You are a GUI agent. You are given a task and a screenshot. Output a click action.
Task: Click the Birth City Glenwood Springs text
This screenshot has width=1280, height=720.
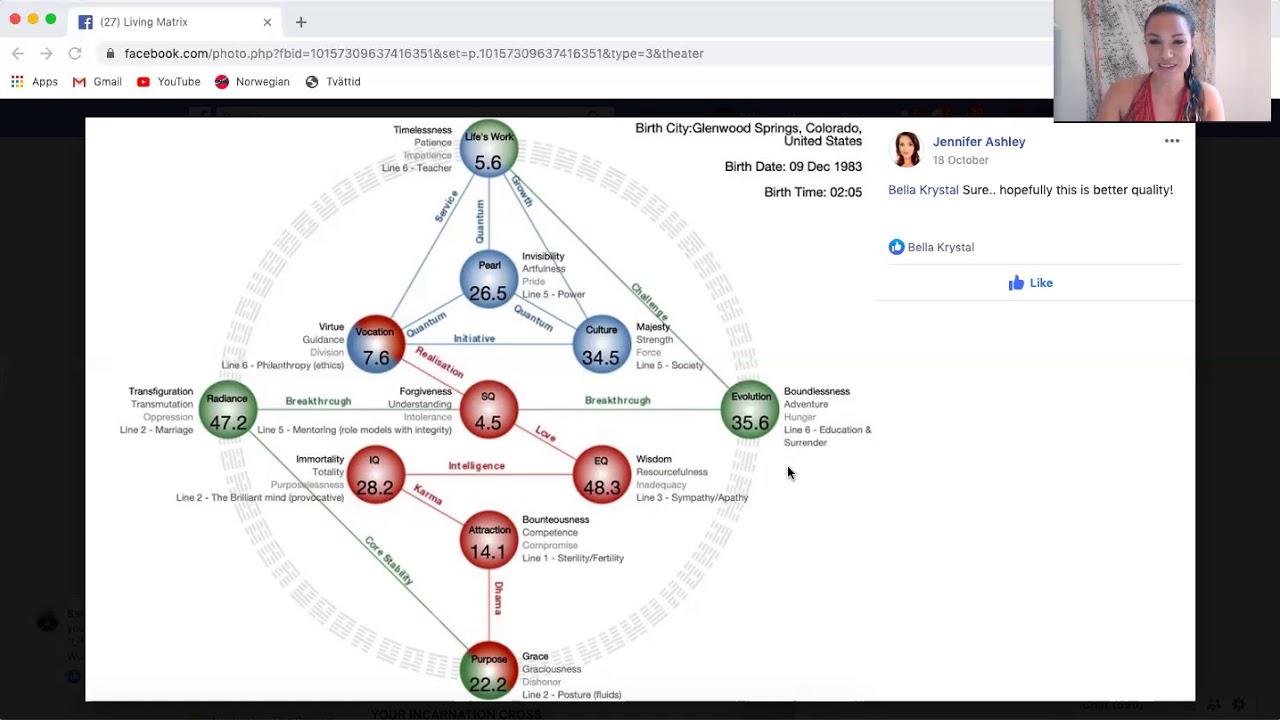748,134
